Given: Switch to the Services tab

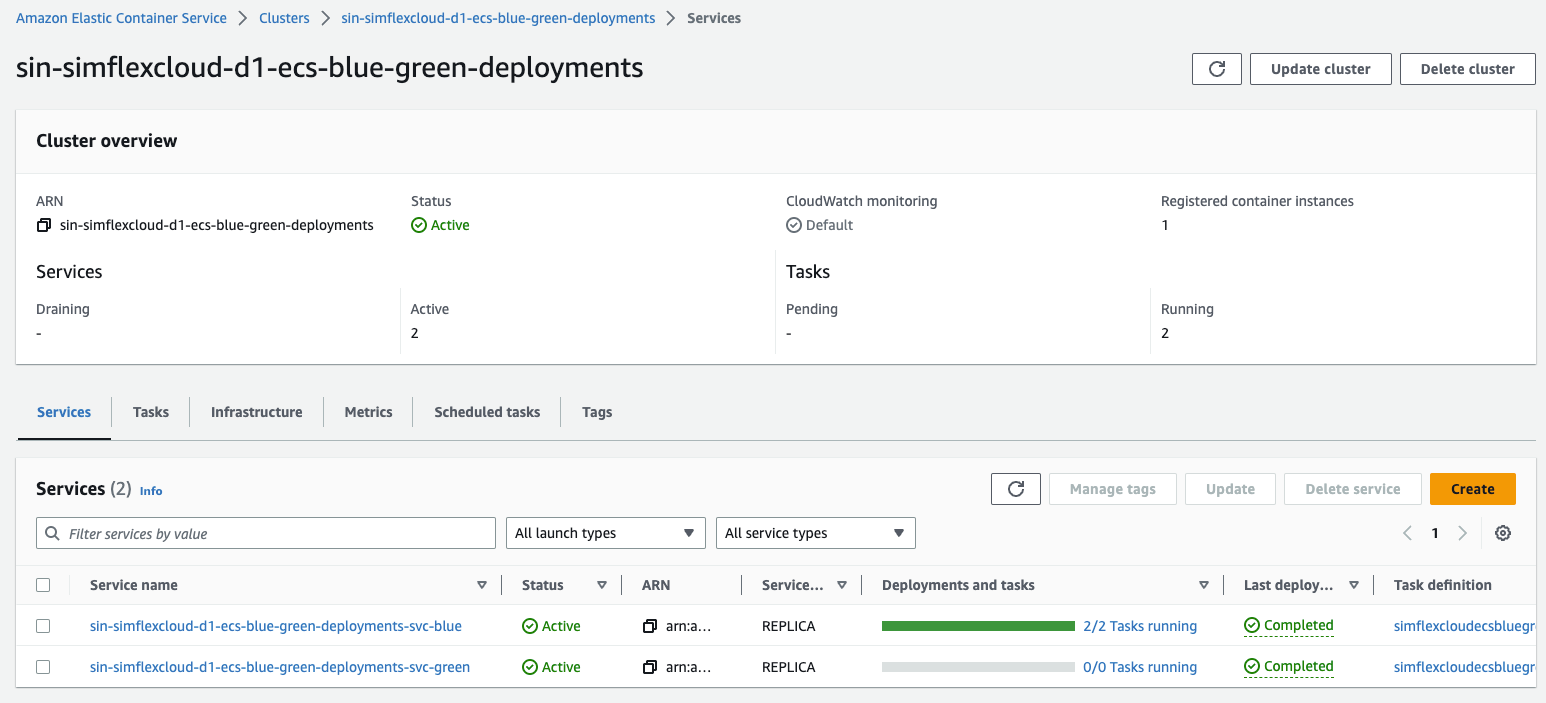Looking at the screenshot, I should pyautogui.click(x=64, y=412).
